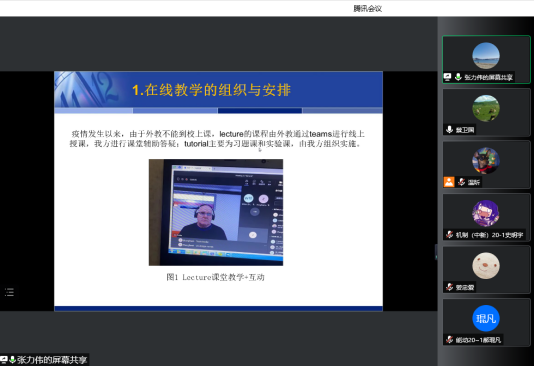Screen dimensions: 534x366
Task: Click the muted mic icon on 琨凡's tile
Action: (x=450, y=339)
